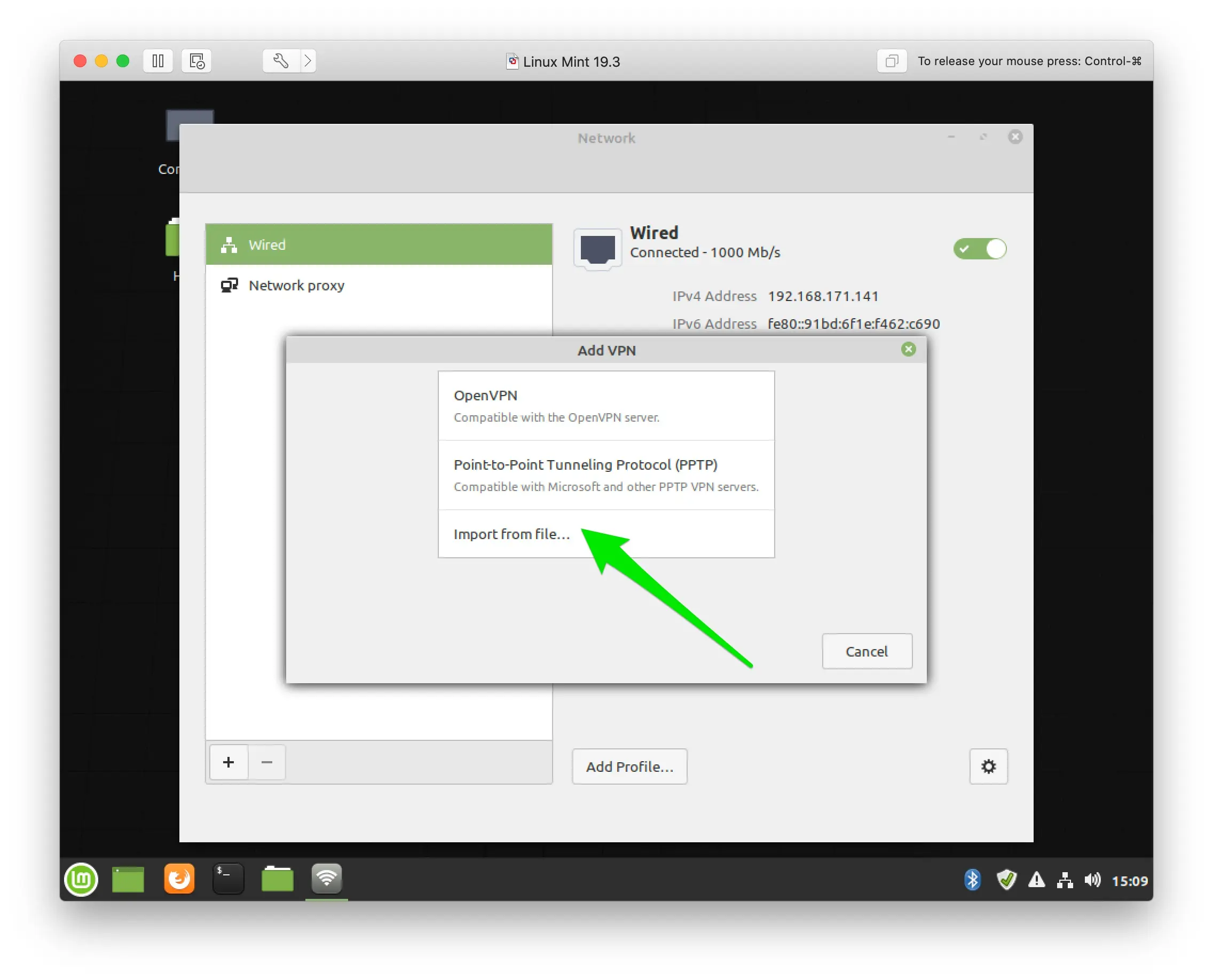
Task: Maximize the Network settings window
Action: click(x=983, y=137)
